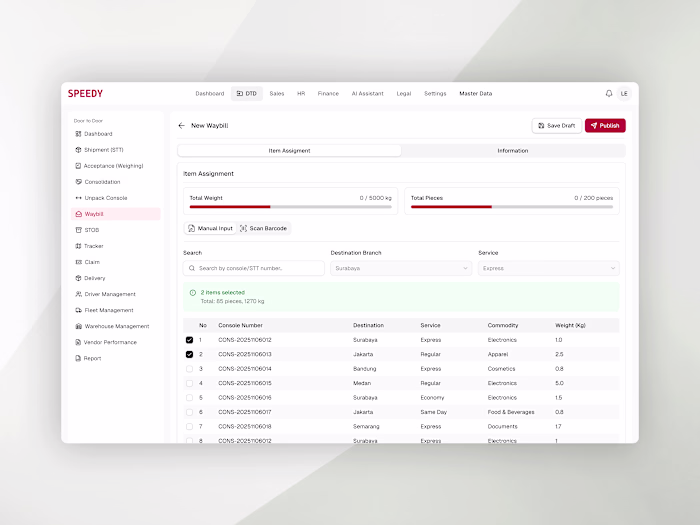Click the Same Day service cell
700x525 pixels.
point(433,412)
